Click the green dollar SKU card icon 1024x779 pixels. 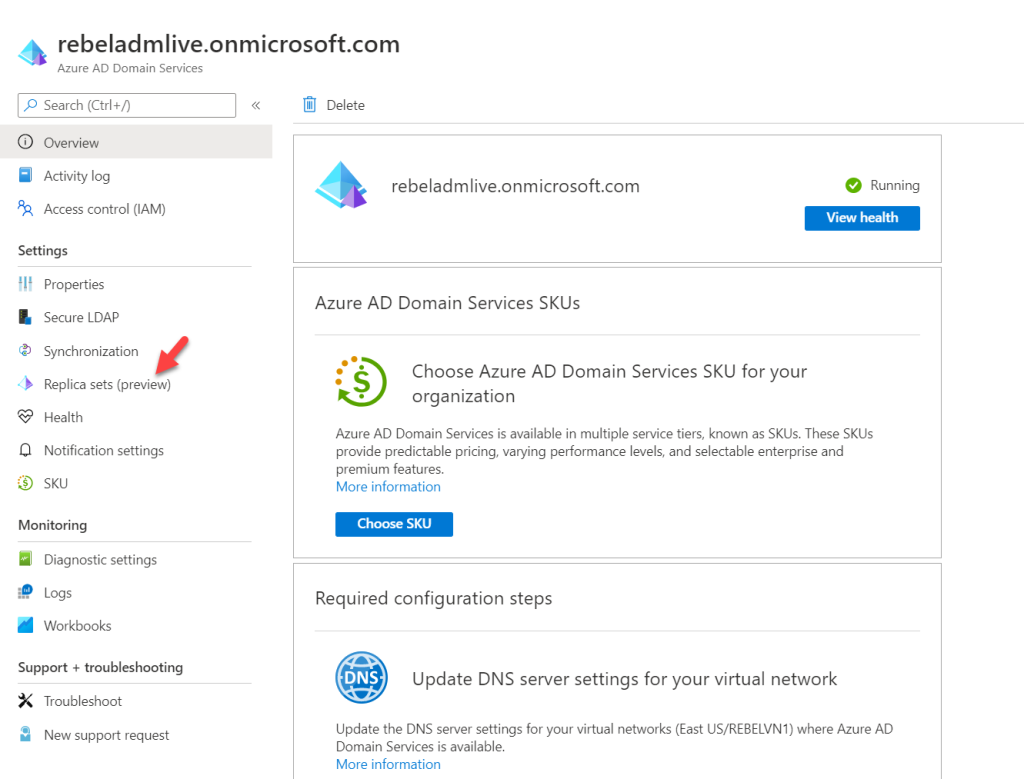point(361,381)
